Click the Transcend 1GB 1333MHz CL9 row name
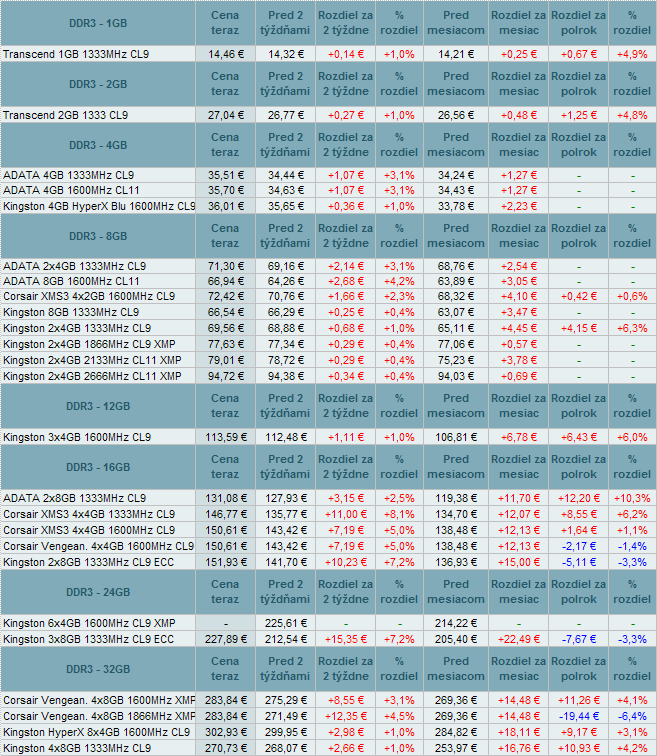This screenshot has width=657, height=756. click(x=76, y=54)
